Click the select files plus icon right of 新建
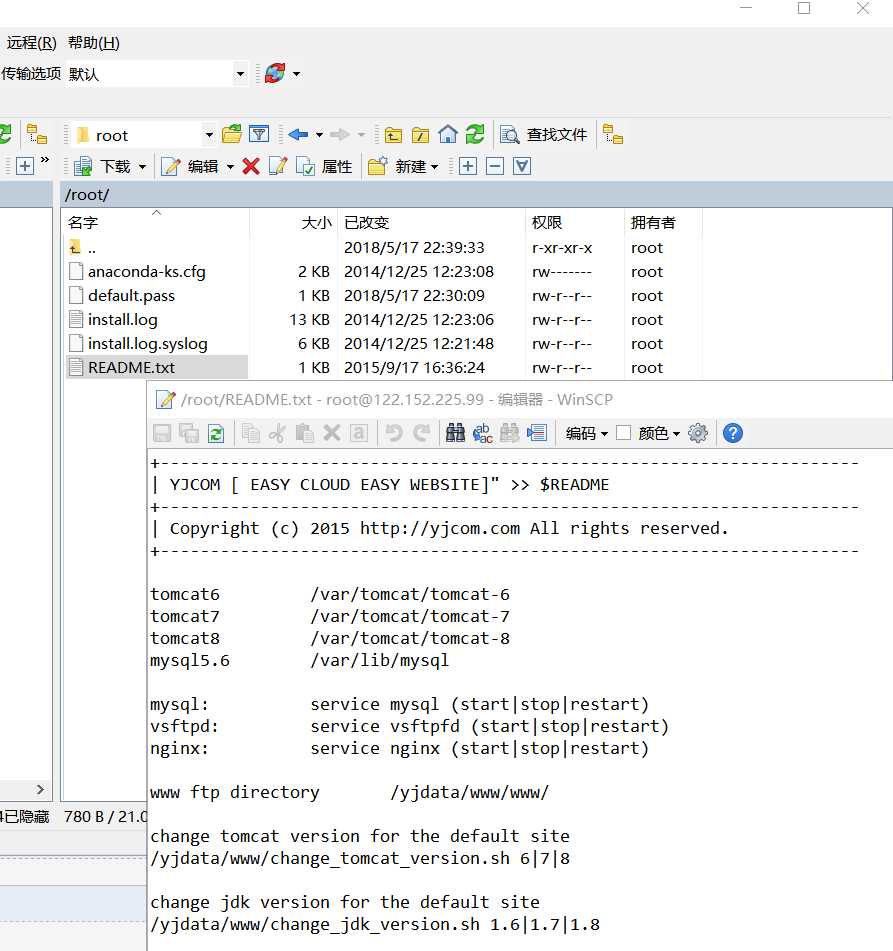The width and height of the screenshot is (893, 951). [x=468, y=166]
